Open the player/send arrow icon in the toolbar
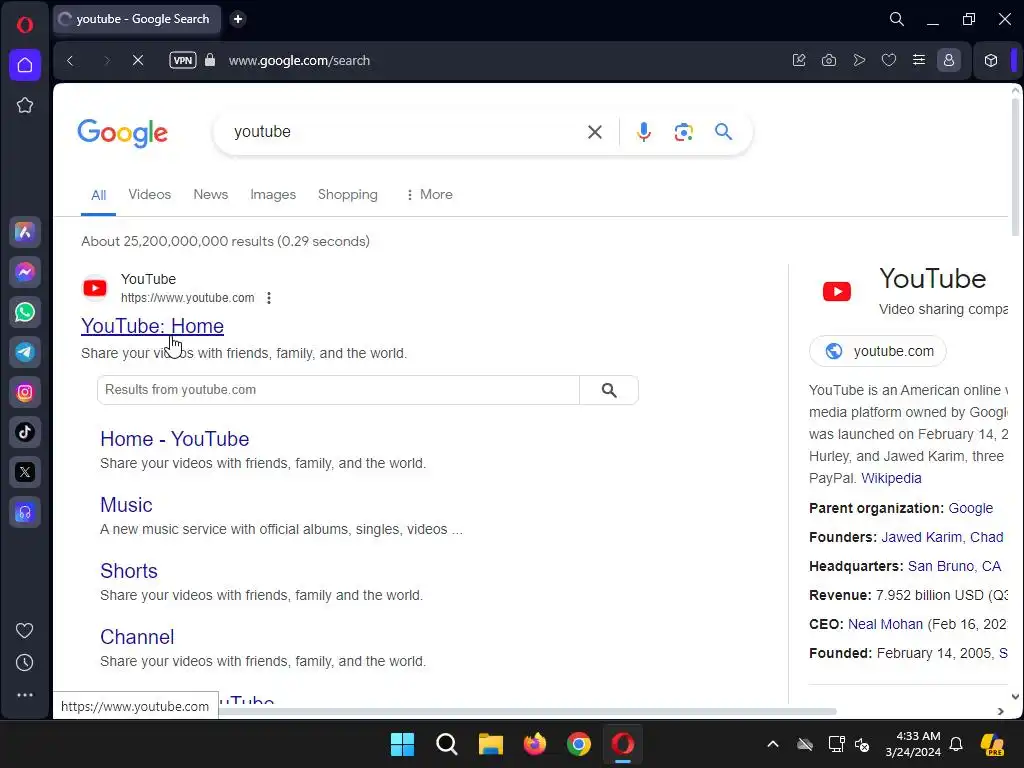Viewport: 1024px width, 768px height. coord(859,60)
